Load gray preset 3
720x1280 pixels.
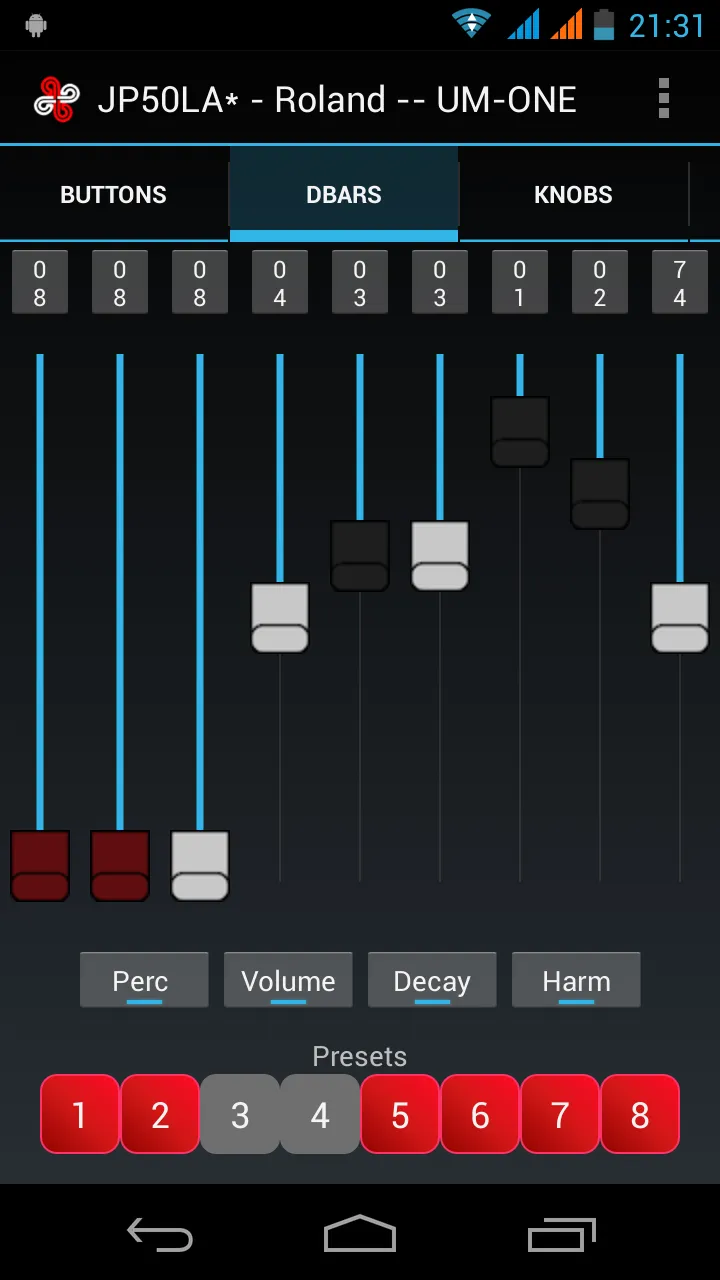[x=240, y=1114]
